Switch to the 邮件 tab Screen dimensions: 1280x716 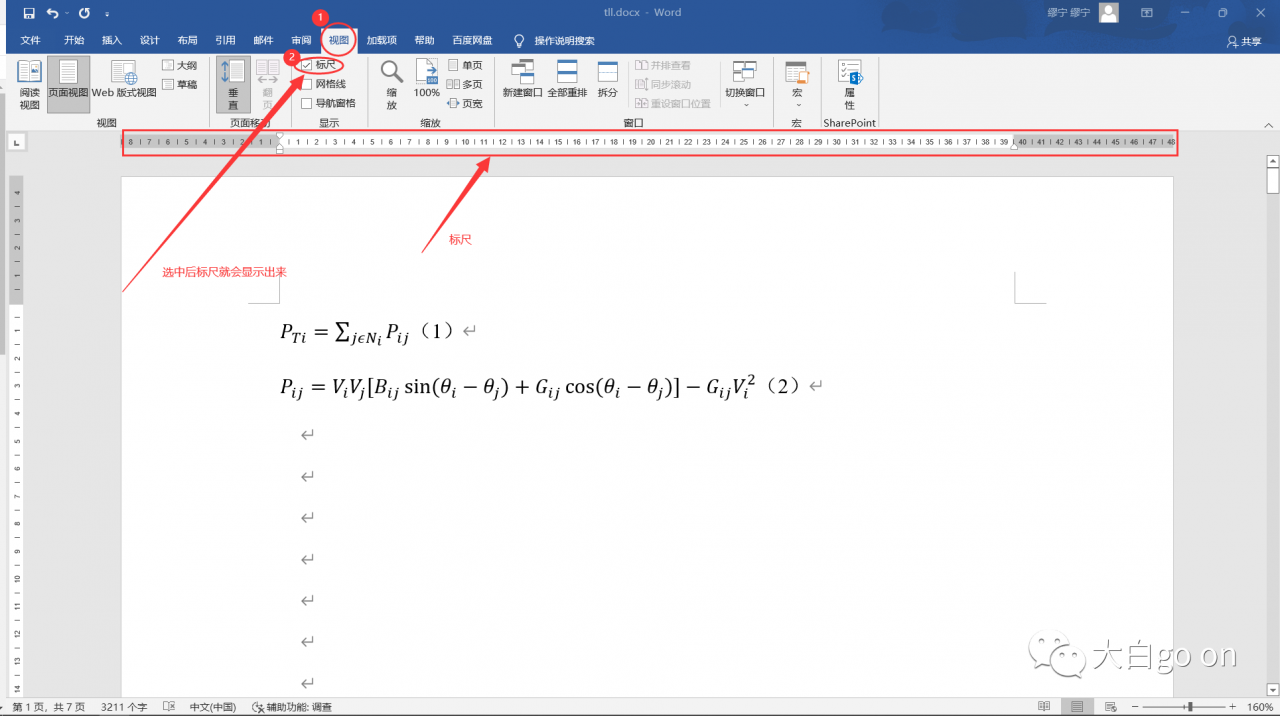[x=264, y=41]
